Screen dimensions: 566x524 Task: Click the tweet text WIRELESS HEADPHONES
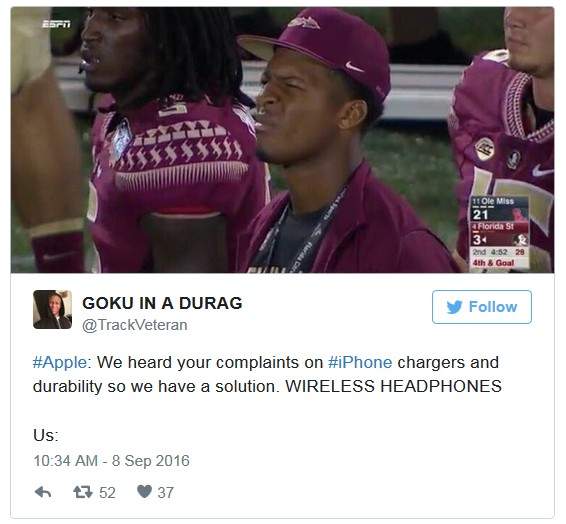393,386
